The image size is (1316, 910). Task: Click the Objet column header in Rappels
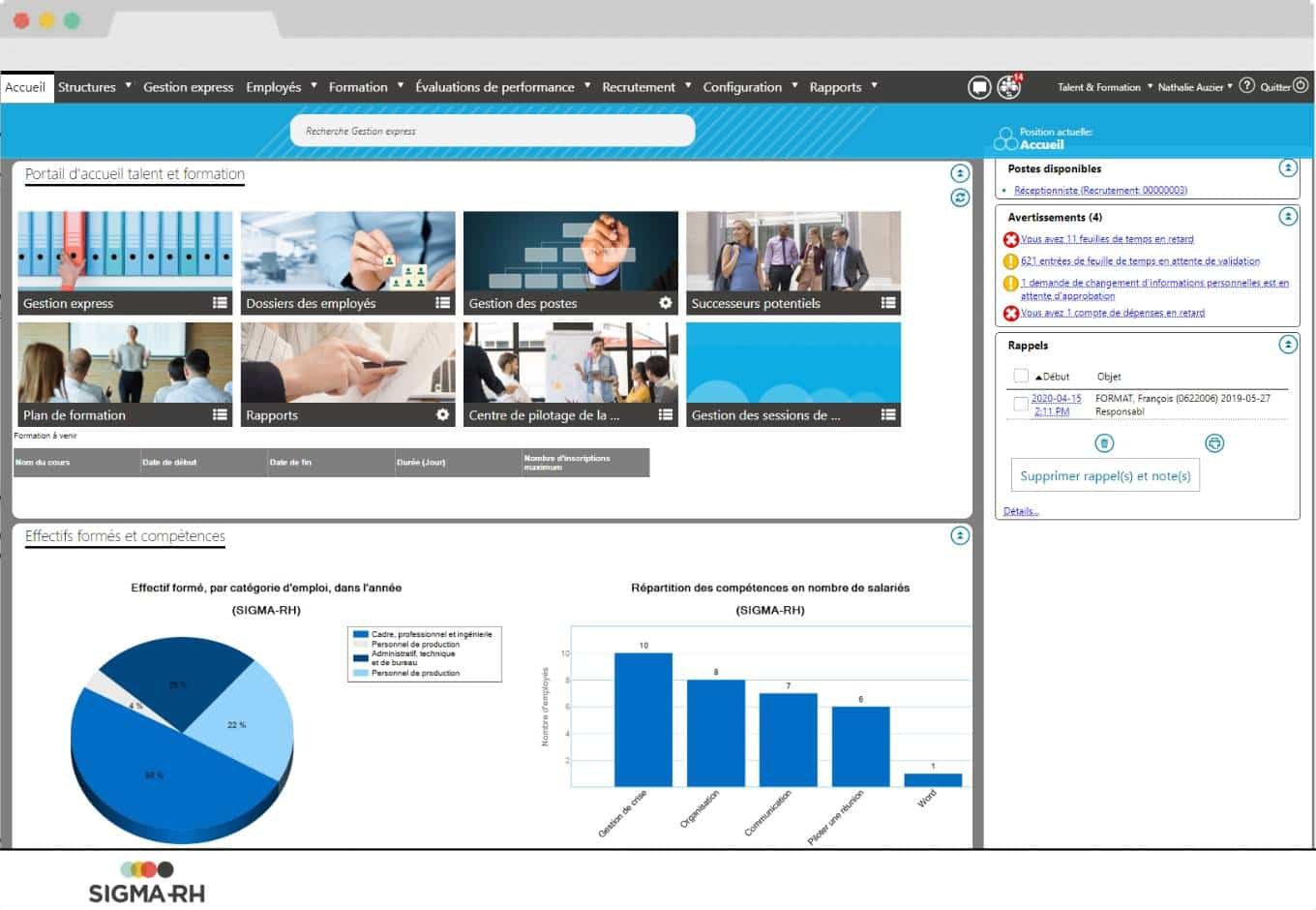point(1109,377)
